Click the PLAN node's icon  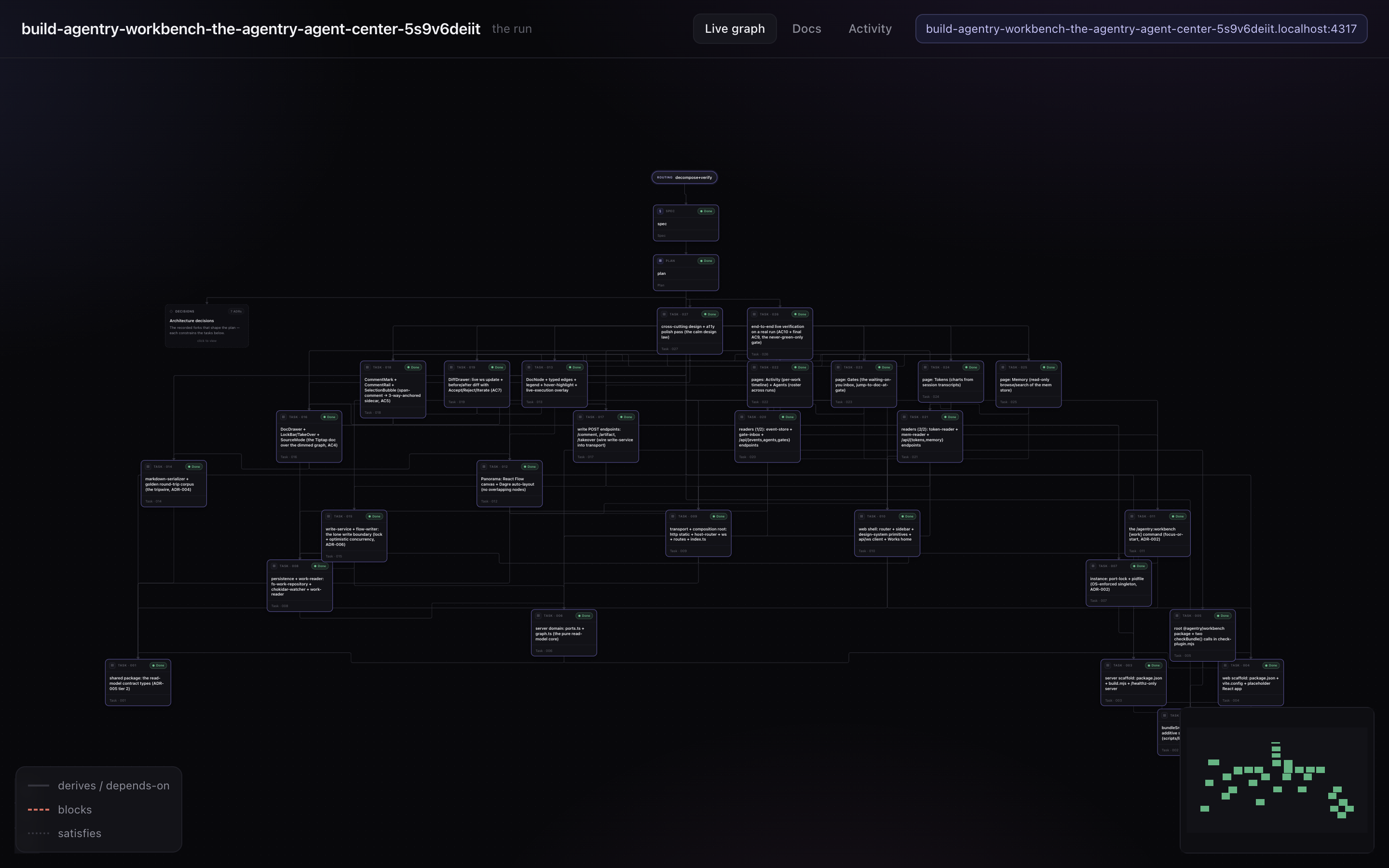(x=660, y=260)
